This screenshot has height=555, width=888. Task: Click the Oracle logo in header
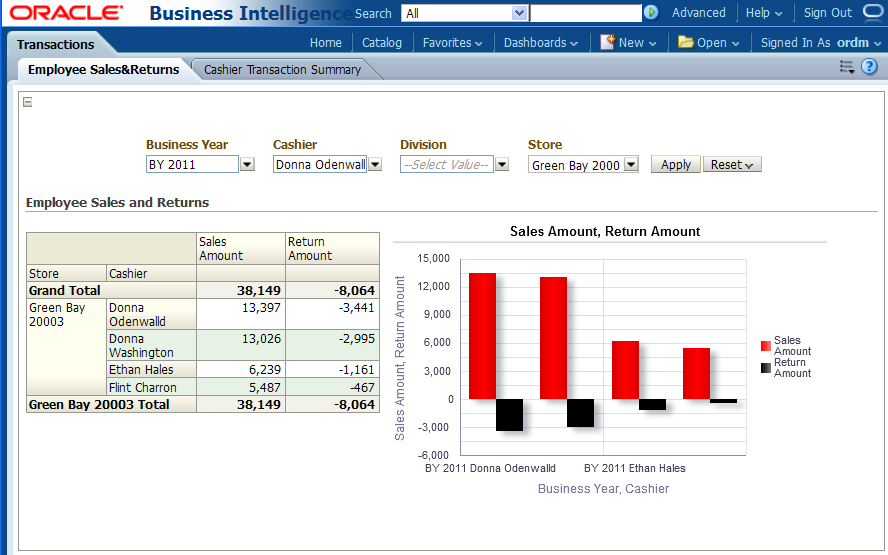point(66,13)
